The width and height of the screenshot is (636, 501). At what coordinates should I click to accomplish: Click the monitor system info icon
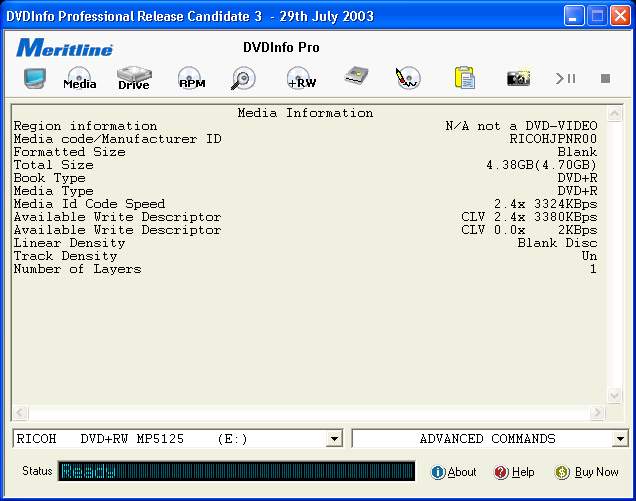[x=35, y=78]
